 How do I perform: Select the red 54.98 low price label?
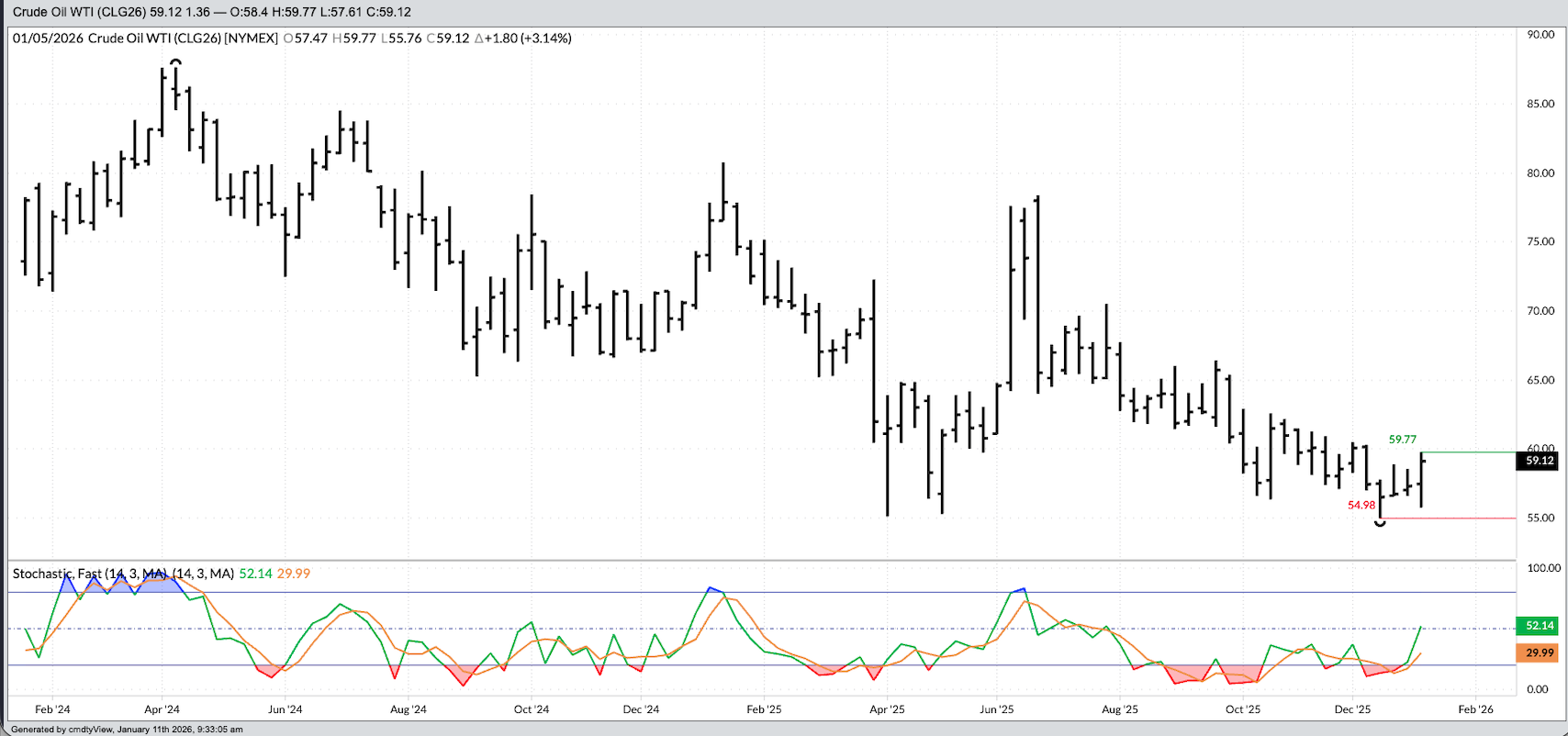coord(1361,506)
